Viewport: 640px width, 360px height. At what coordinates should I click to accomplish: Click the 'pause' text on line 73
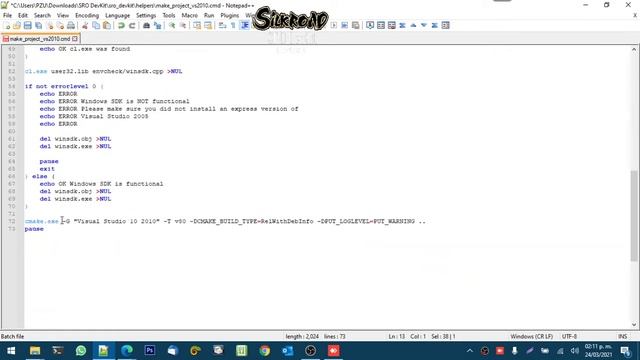point(34,229)
